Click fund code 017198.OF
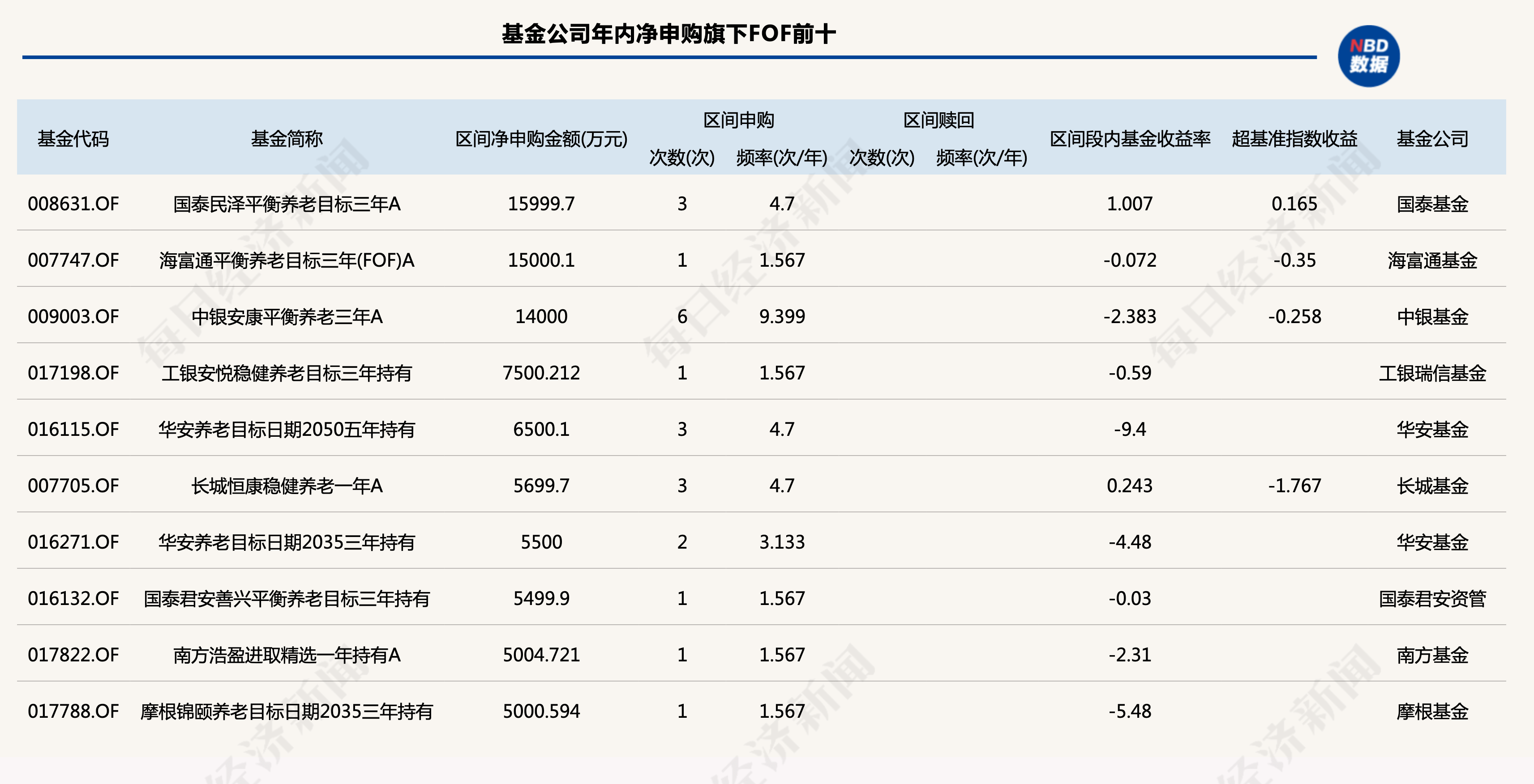Screen dimensions: 1534x784 coord(73,373)
